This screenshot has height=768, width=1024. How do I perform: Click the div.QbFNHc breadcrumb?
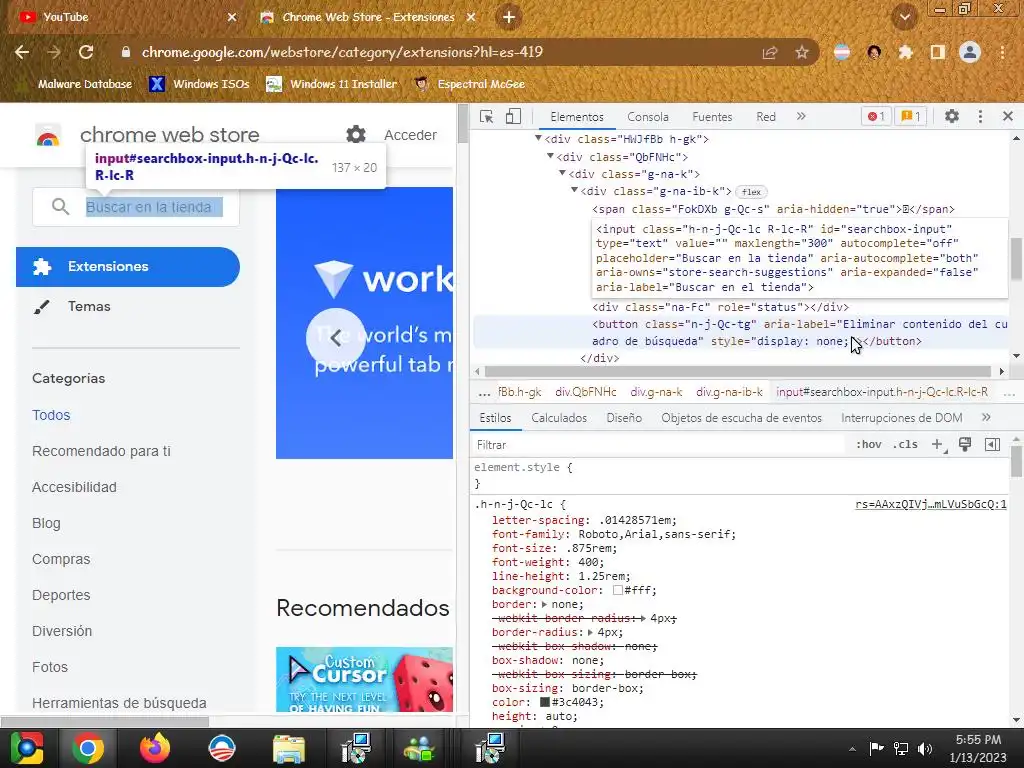(x=586, y=392)
